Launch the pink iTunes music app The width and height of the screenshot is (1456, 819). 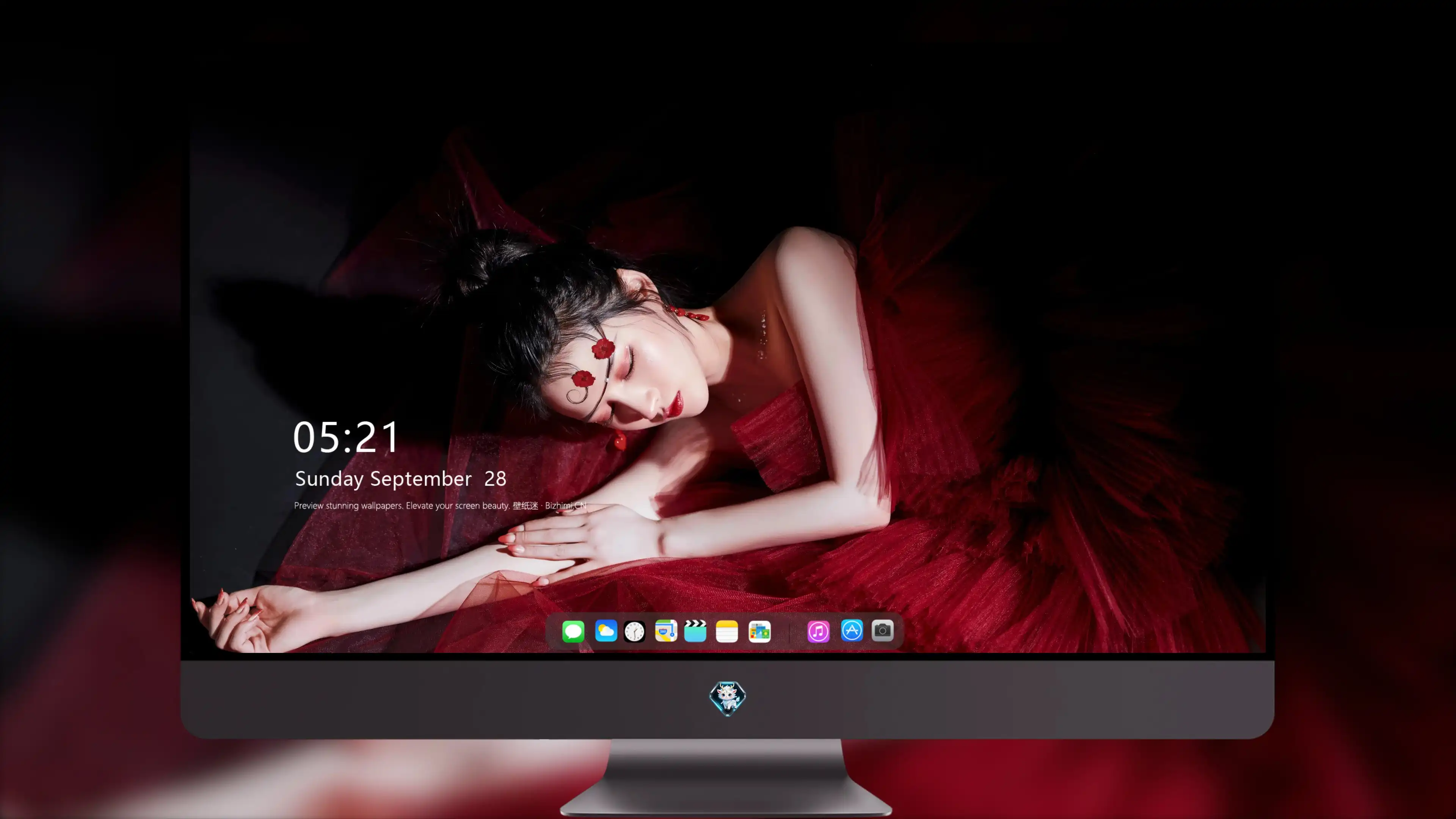[819, 631]
